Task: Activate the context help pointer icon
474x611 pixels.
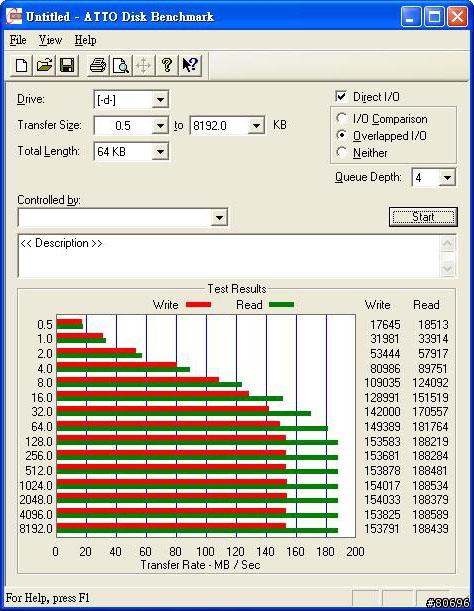Action: pos(190,65)
